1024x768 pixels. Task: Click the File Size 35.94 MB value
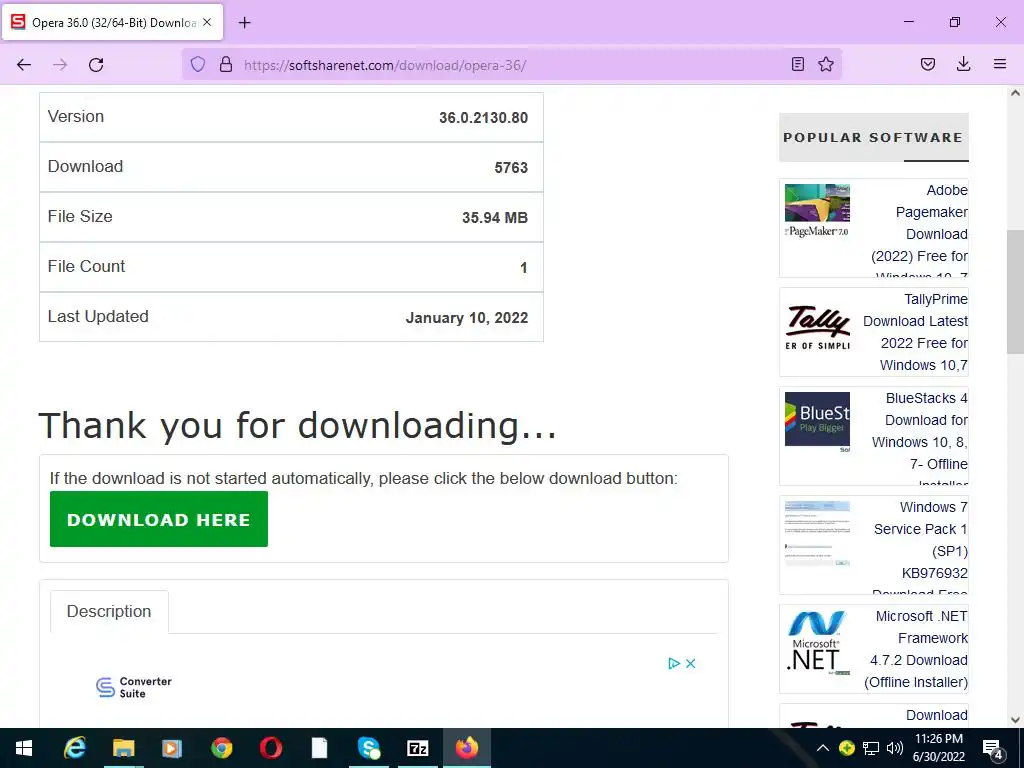click(x=494, y=217)
